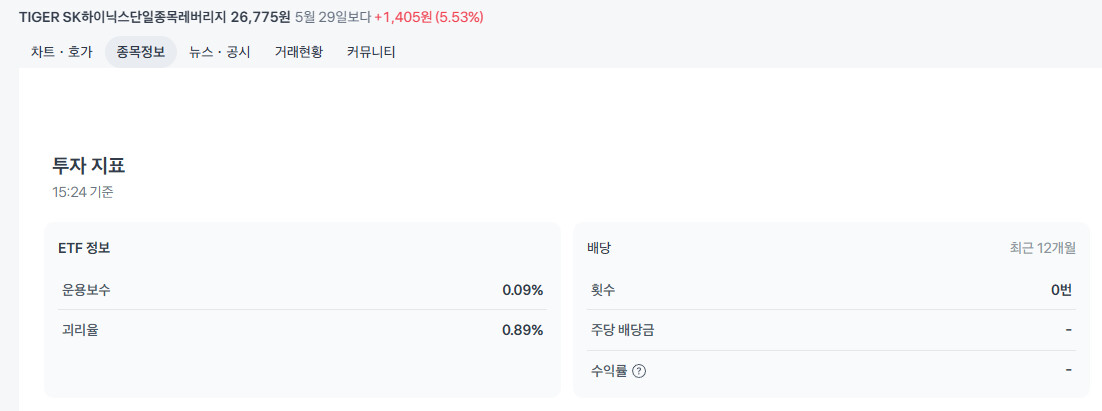The image size is (1102, 411).
Task: Click the 운용보수 row label
Action: [x=86, y=289]
